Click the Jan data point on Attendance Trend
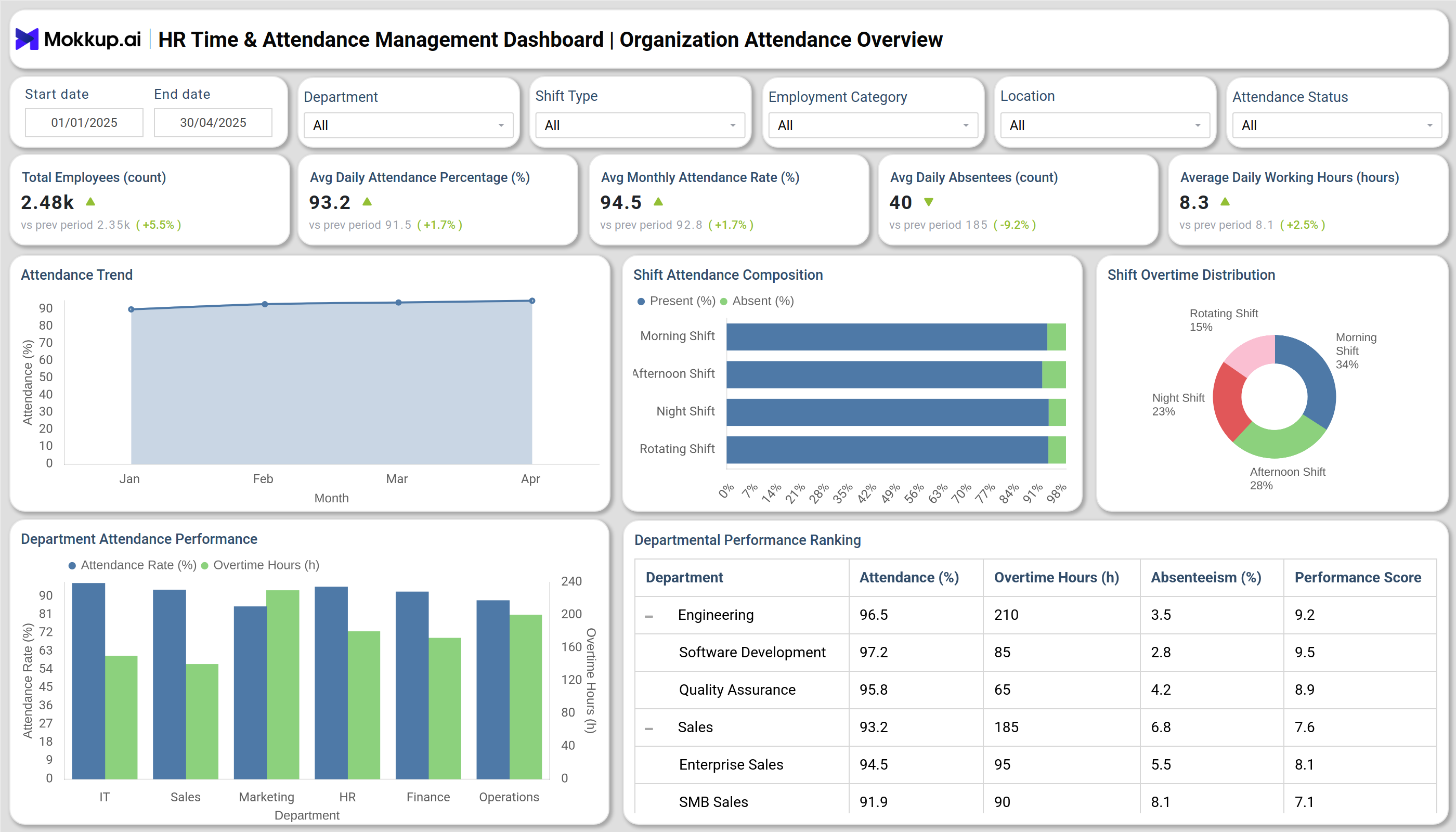The width and height of the screenshot is (1456, 832). coord(132,309)
